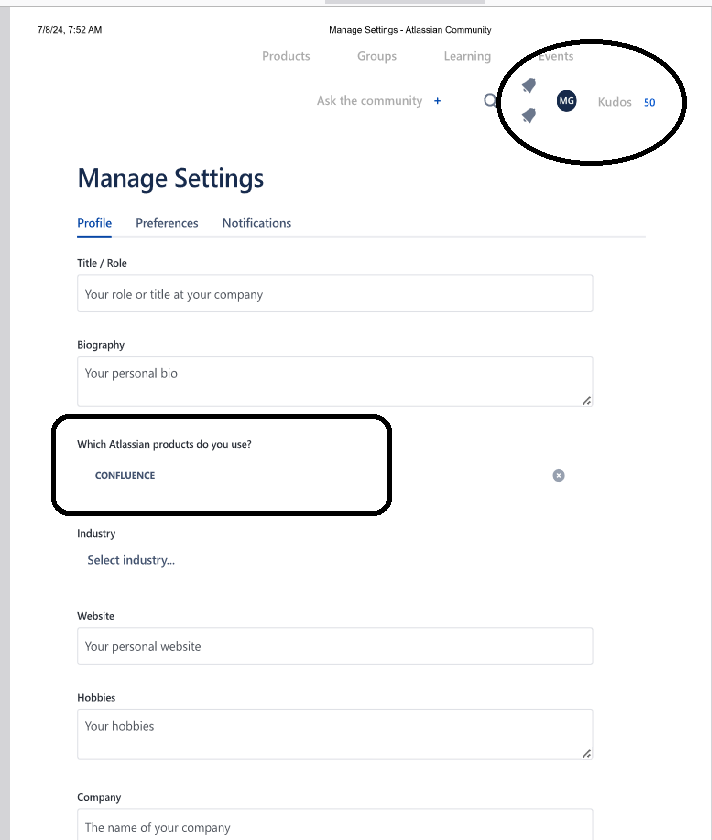This screenshot has height=840, width=712.
Task: Click the page title Manage Settings - Atlassian Community
Action: tap(410, 30)
